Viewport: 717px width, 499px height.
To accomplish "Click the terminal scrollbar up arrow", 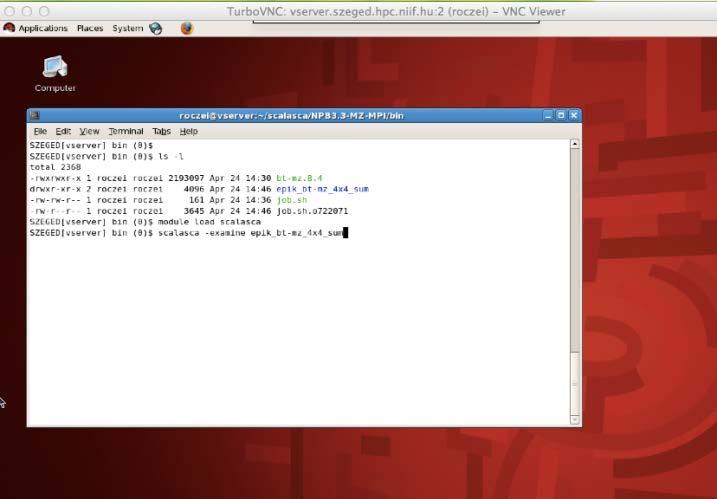I will pos(575,144).
